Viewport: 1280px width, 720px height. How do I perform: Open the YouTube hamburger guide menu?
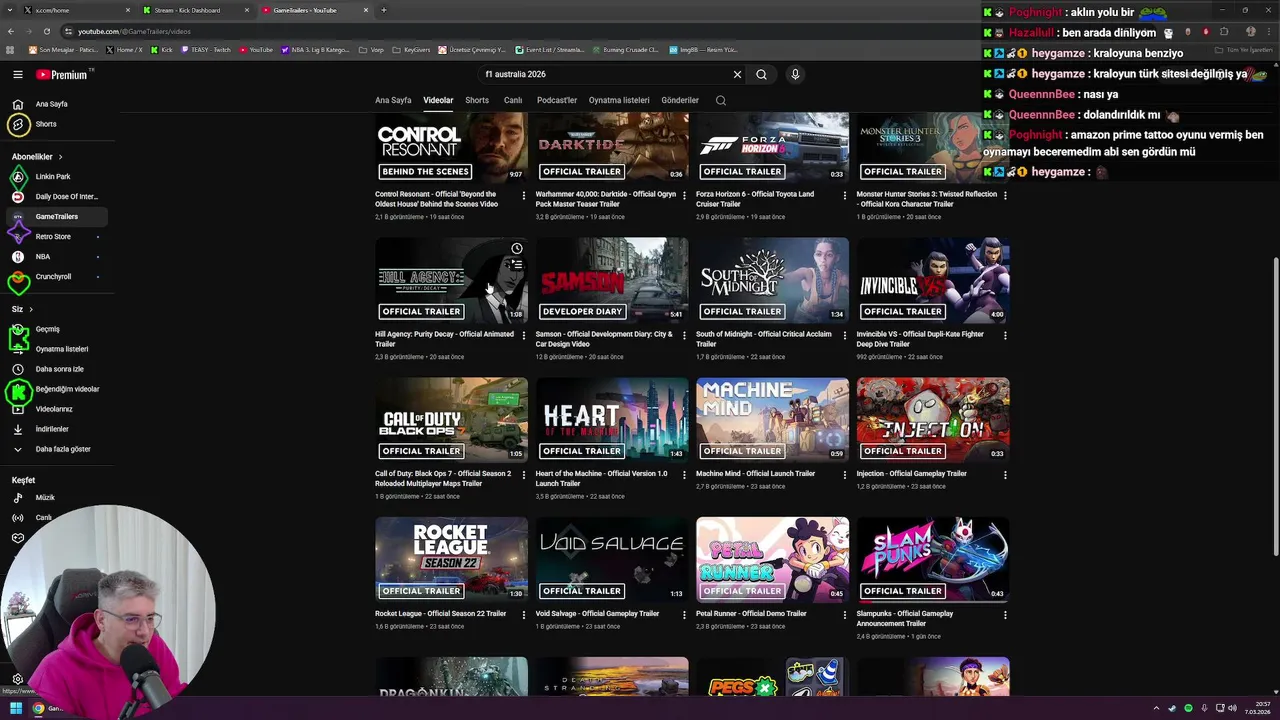point(18,74)
